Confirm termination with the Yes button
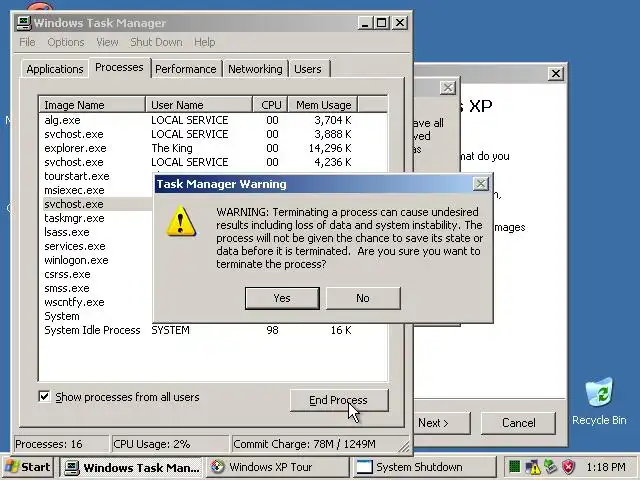Screen dimensions: 640x480 tap(282, 298)
